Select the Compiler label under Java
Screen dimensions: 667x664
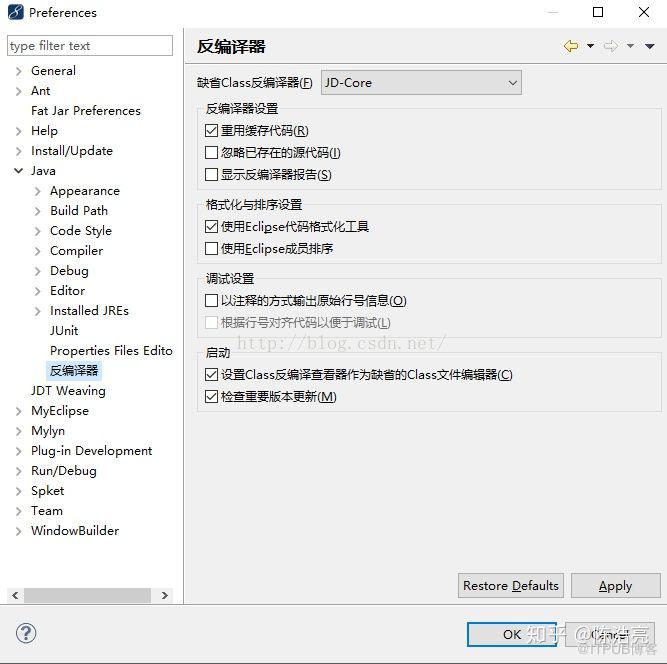(x=76, y=251)
